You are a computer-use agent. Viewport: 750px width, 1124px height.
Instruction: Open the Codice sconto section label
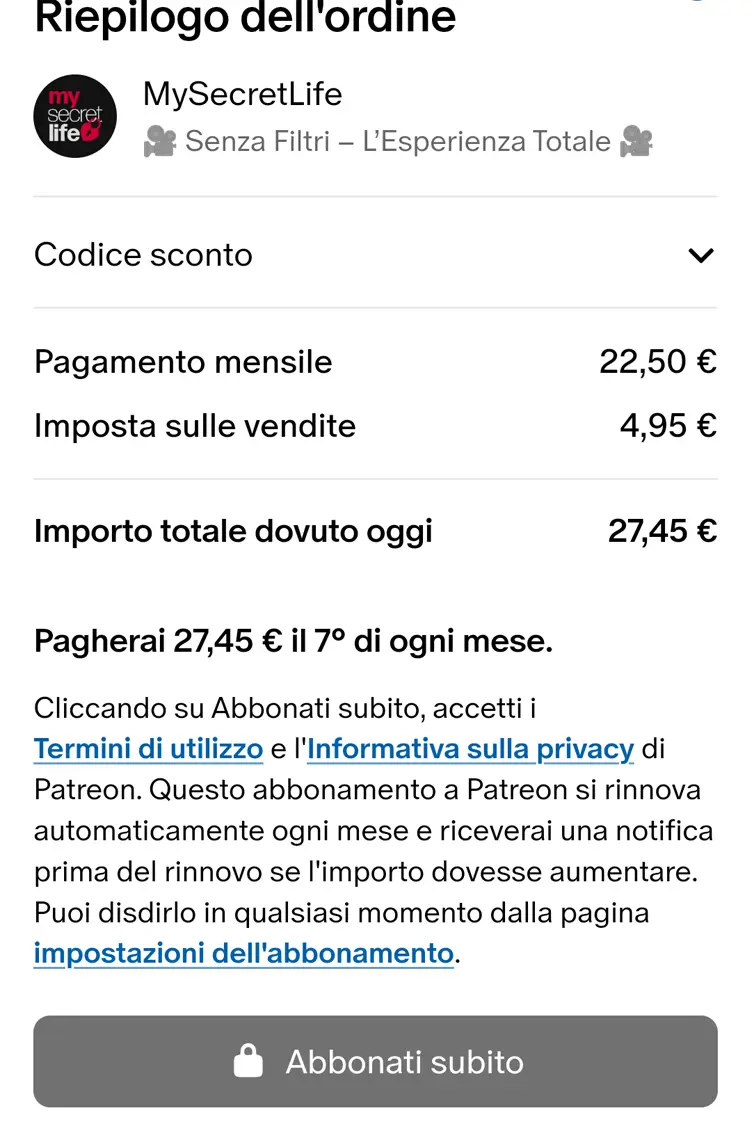pyautogui.click(x=143, y=255)
